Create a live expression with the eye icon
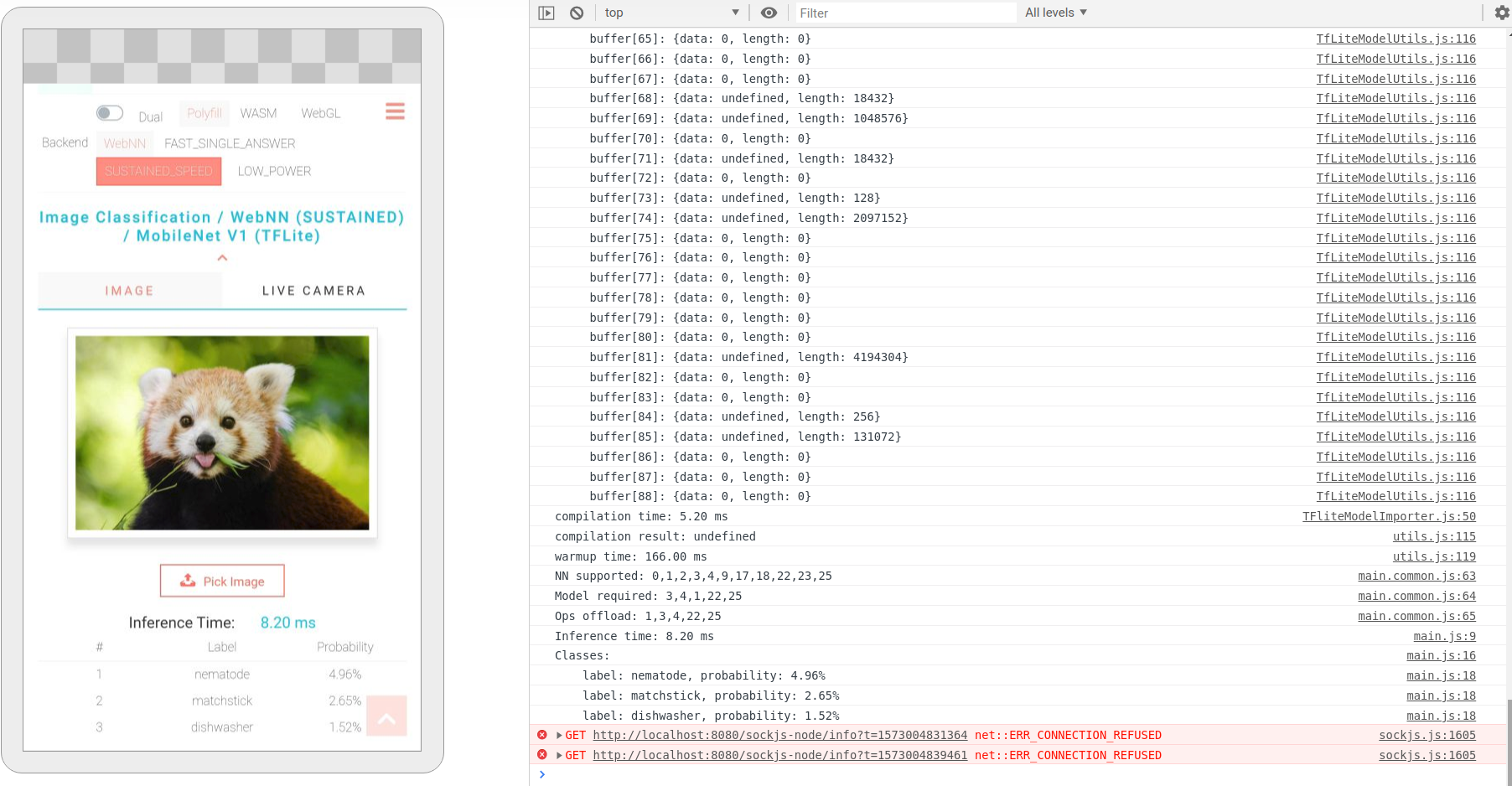Image resolution: width=1512 pixels, height=786 pixels. click(x=769, y=12)
